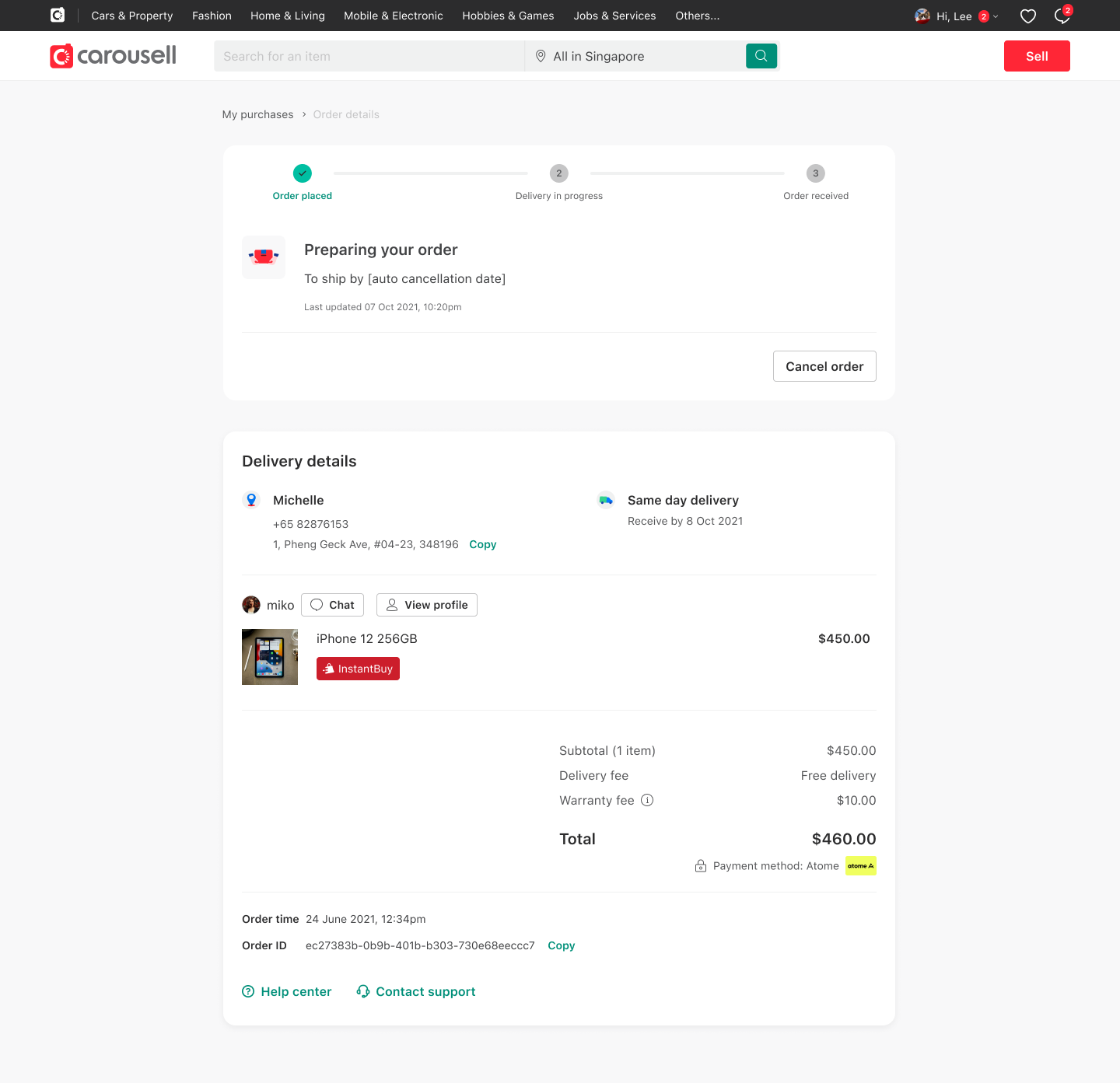The width and height of the screenshot is (1120, 1083).
Task: Click the Help center question-mark icon
Action: 248,991
